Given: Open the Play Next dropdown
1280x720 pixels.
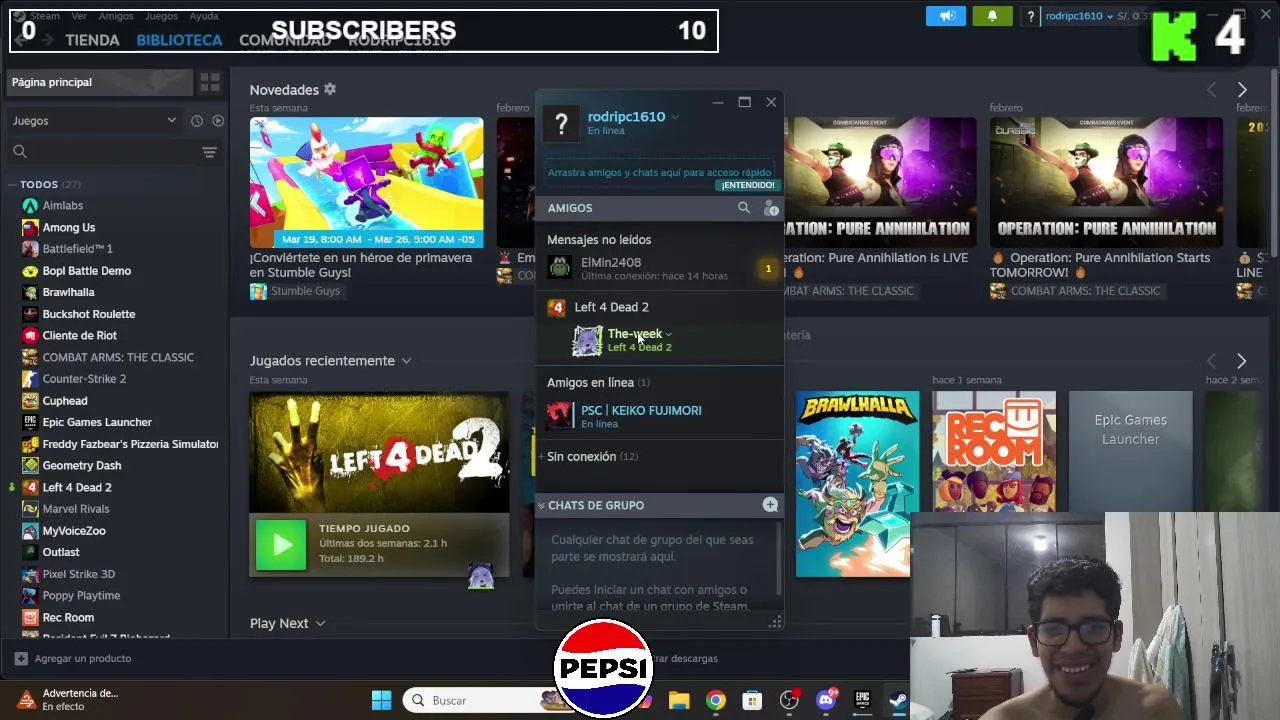Looking at the screenshot, I should [x=320, y=623].
